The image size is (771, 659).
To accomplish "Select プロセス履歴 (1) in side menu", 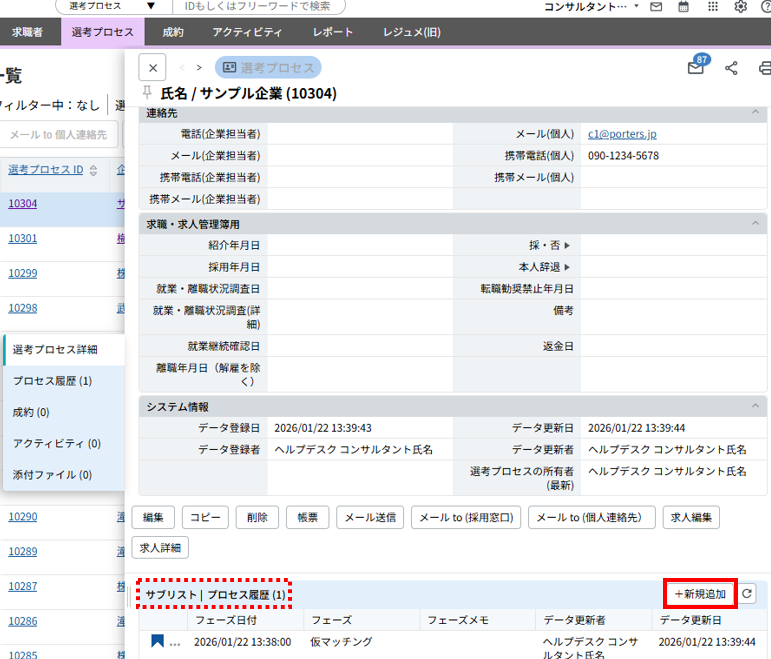I will pos(53,381).
